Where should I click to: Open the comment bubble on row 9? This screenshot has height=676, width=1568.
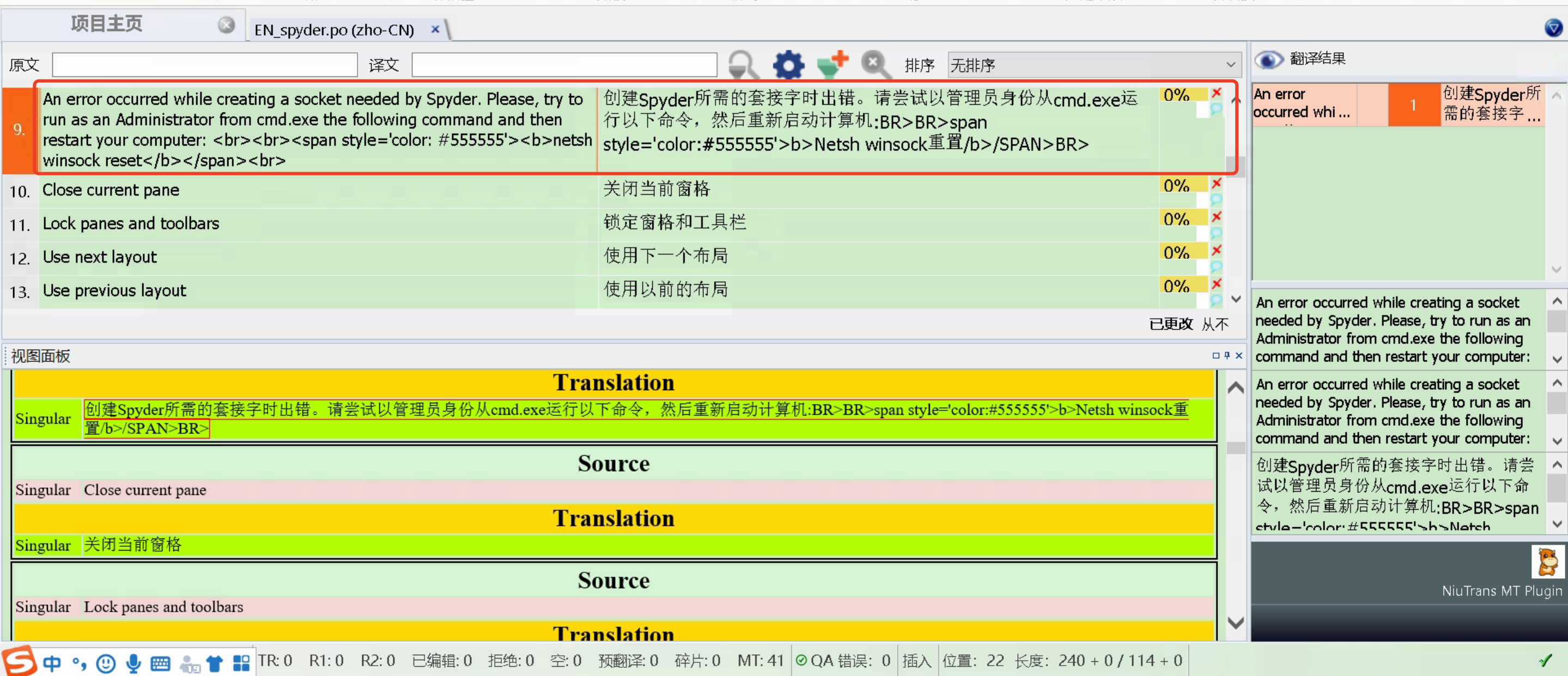click(1216, 109)
